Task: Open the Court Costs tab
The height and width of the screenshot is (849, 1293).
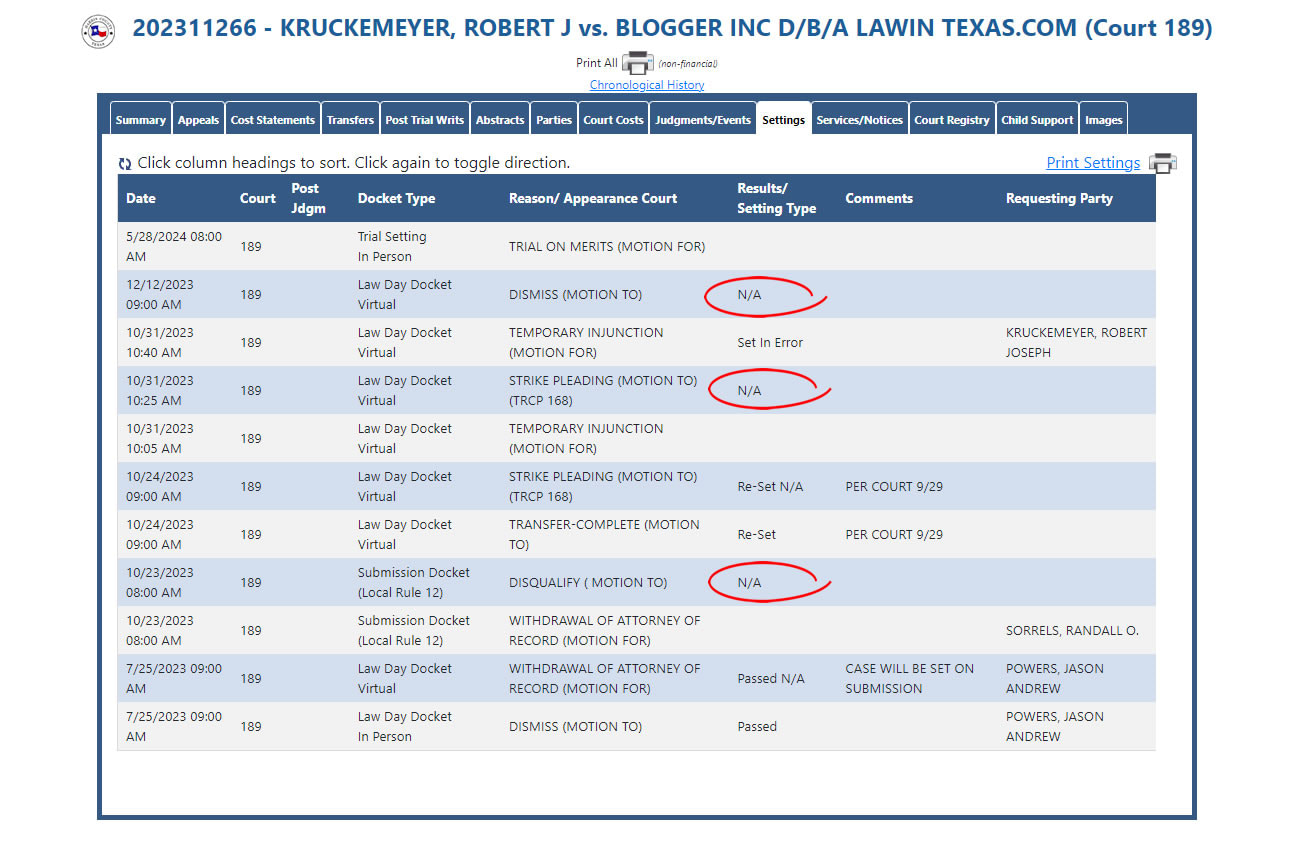Action: pyautogui.click(x=613, y=119)
